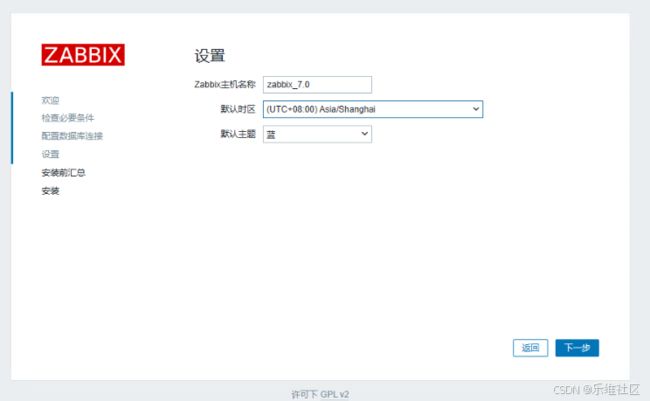Select the 安装前汇总 step in sidebar

point(63,173)
